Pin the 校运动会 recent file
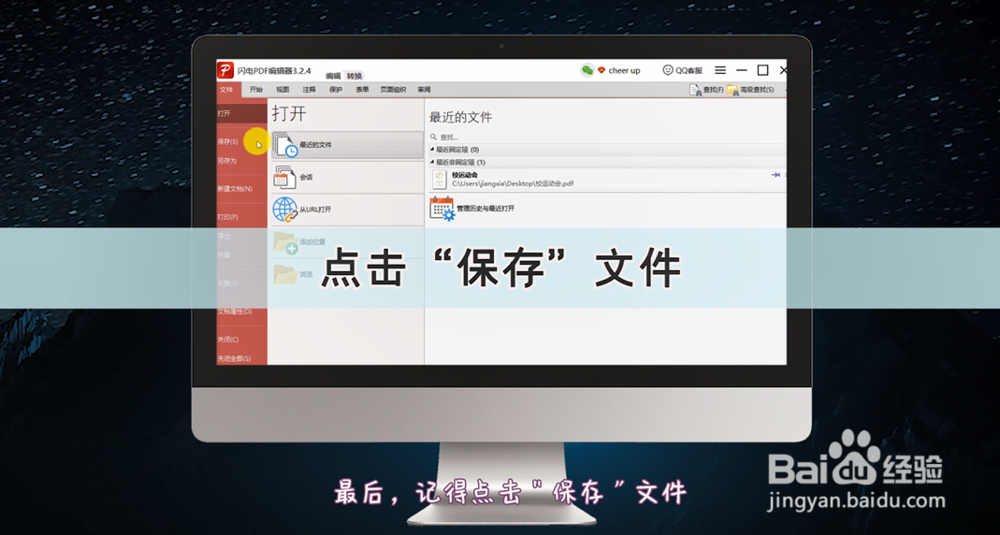Image resolution: width=1000 pixels, height=535 pixels. [776, 175]
